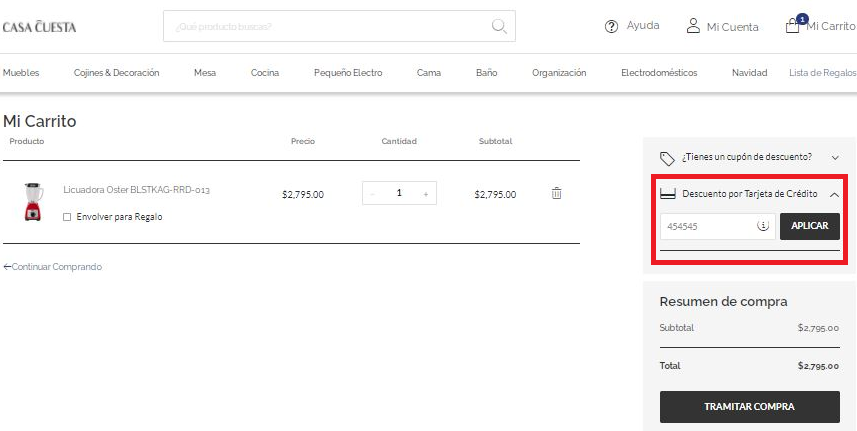Check Envolver para Regalo checkbox
The image size is (857, 431).
(67, 217)
